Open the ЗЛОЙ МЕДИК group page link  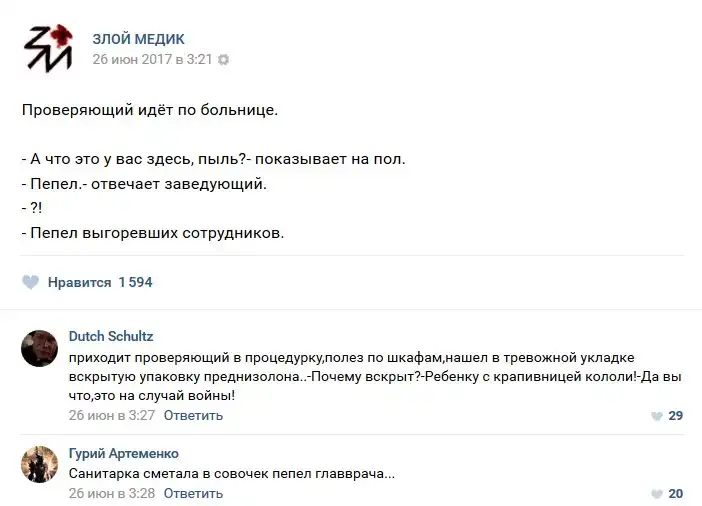138,39
